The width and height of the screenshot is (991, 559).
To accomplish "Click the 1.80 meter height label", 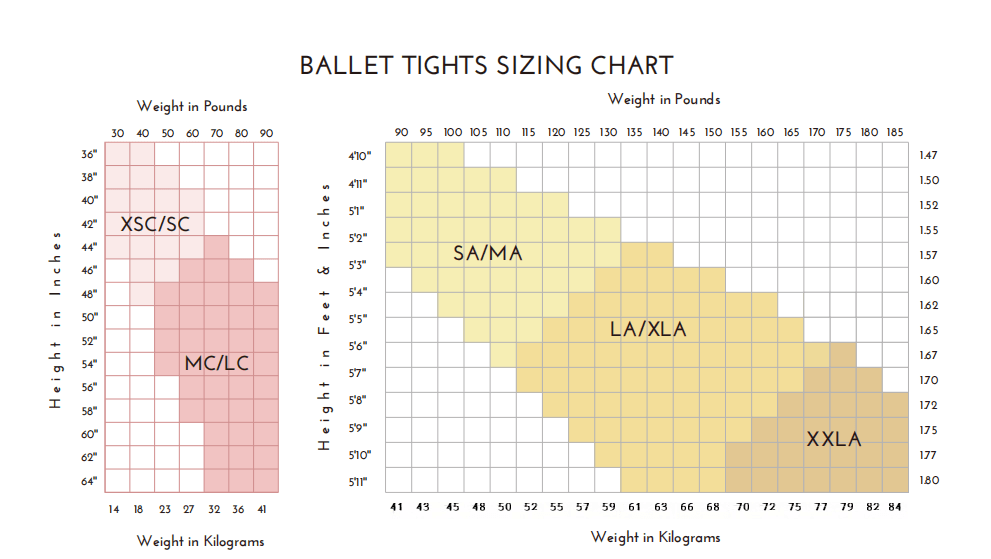I will coord(929,480).
